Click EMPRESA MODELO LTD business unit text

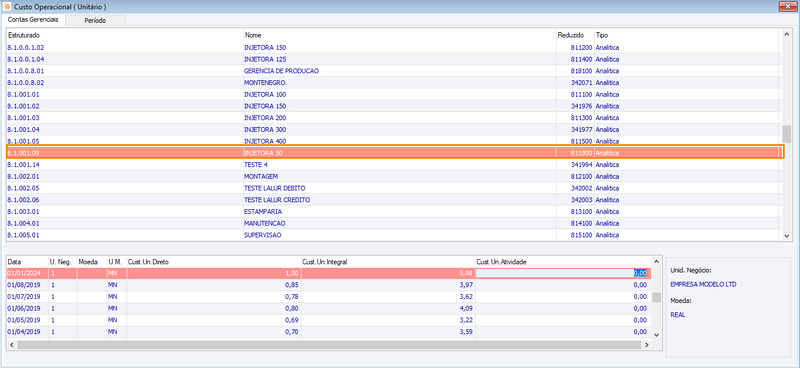pyautogui.click(x=704, y=284)
